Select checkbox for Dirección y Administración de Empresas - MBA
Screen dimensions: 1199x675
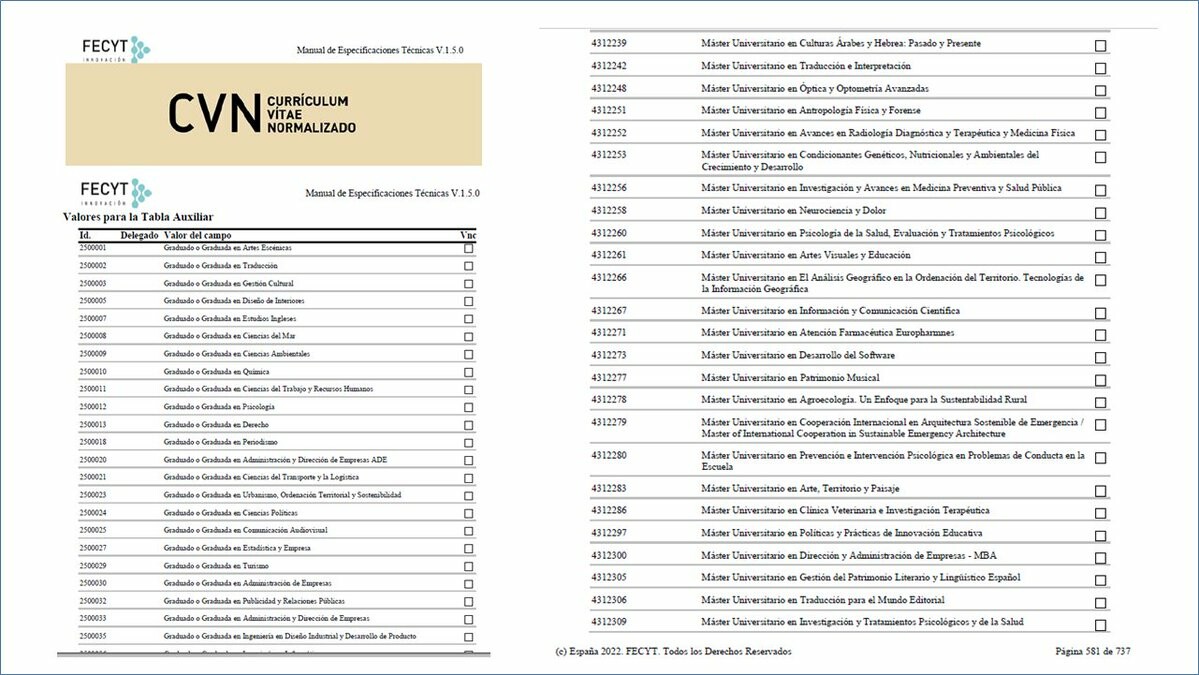point(1100,558)
